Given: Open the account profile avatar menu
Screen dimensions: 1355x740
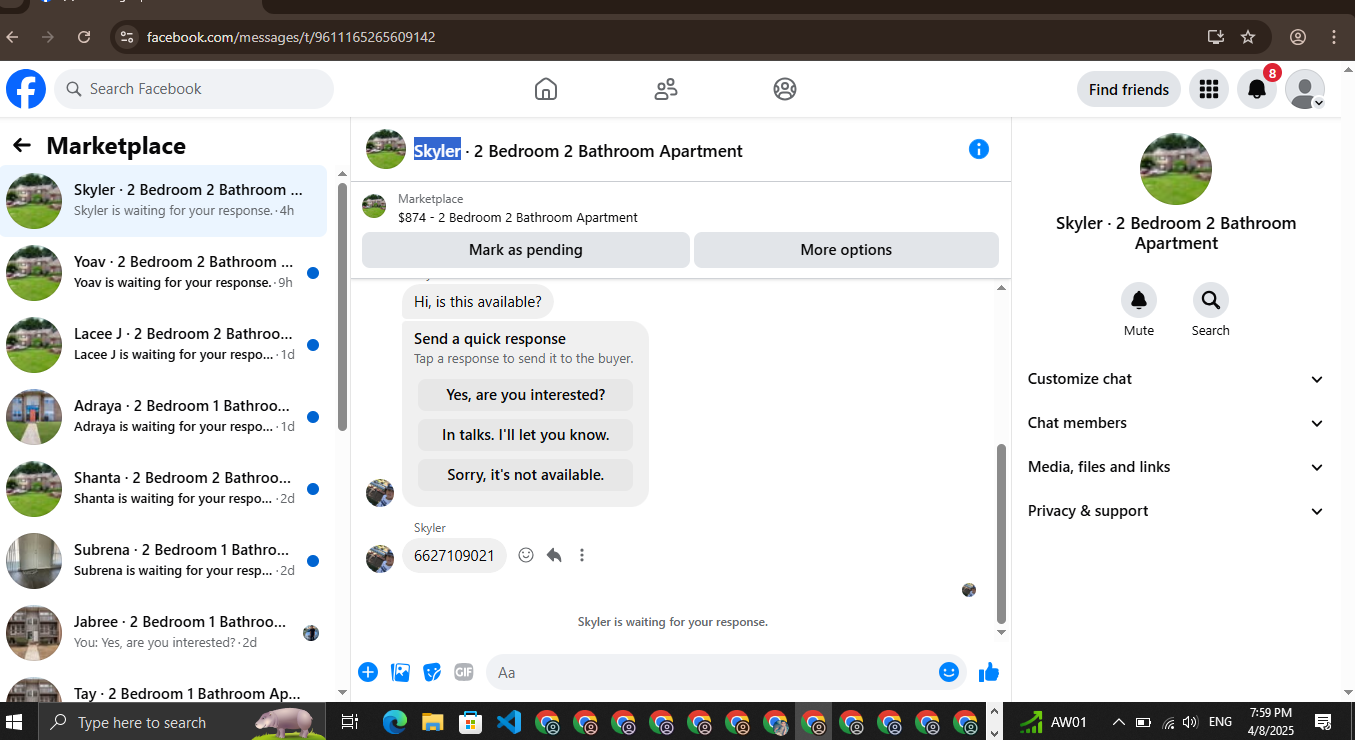Looking at the screenshot, I should [x=1305, y=89].
